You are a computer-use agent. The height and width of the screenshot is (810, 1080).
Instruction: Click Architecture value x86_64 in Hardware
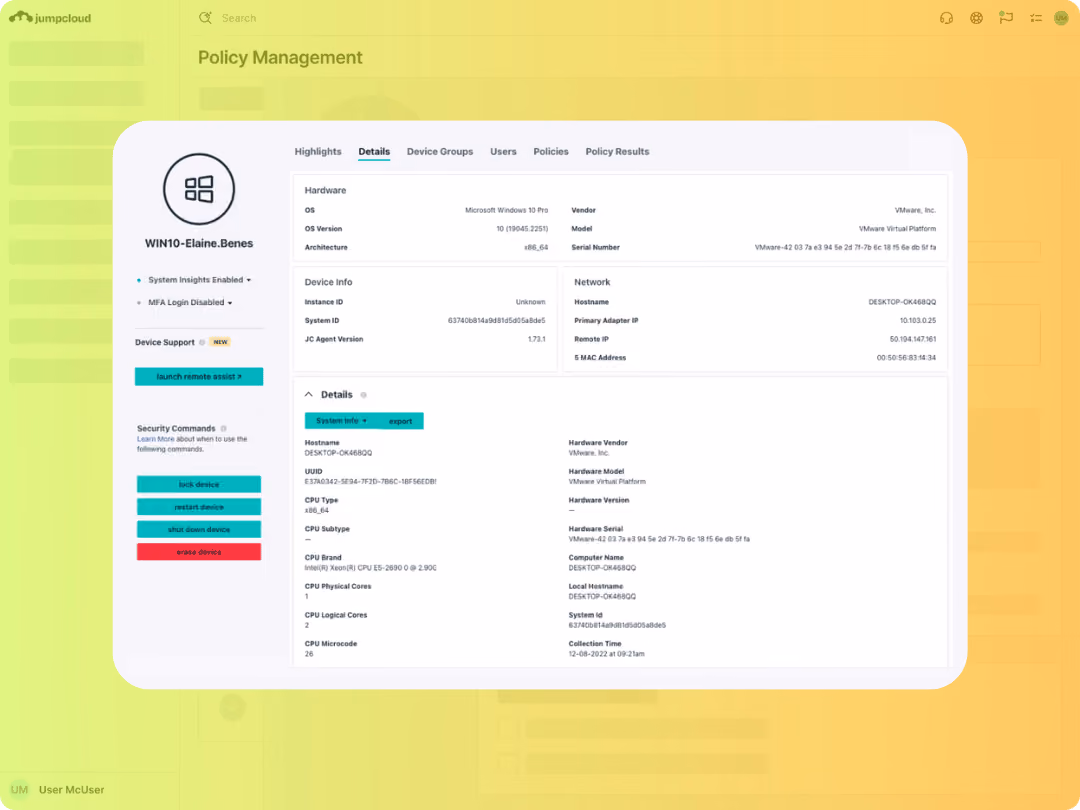pyautogui.click(x=536, y=247)
